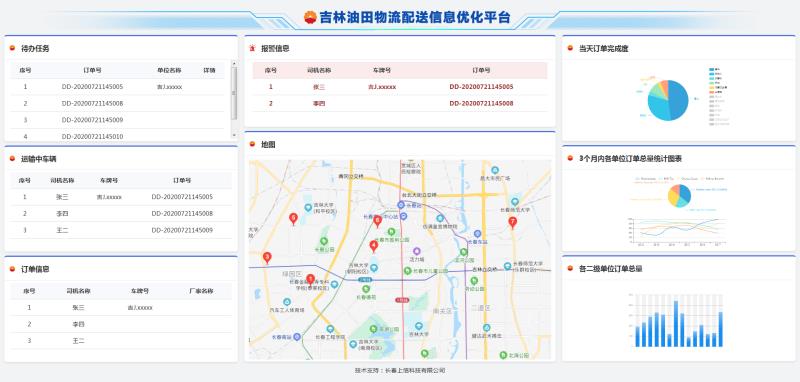Click scroll-down arrow in 待办任务 list

[x=234, y=135]
